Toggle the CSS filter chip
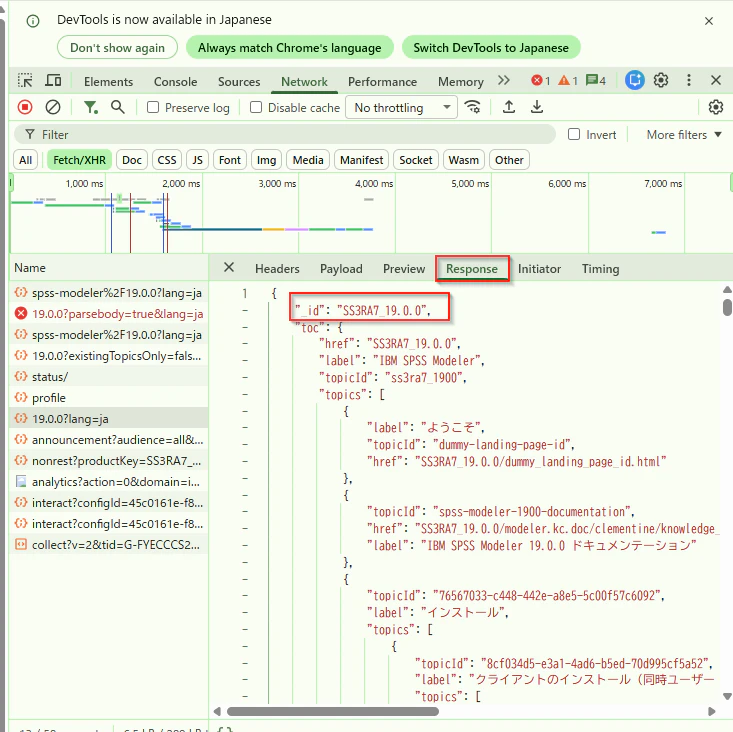Image resolution: width=733 pixels, height=732 pixels. click(167, 160)
